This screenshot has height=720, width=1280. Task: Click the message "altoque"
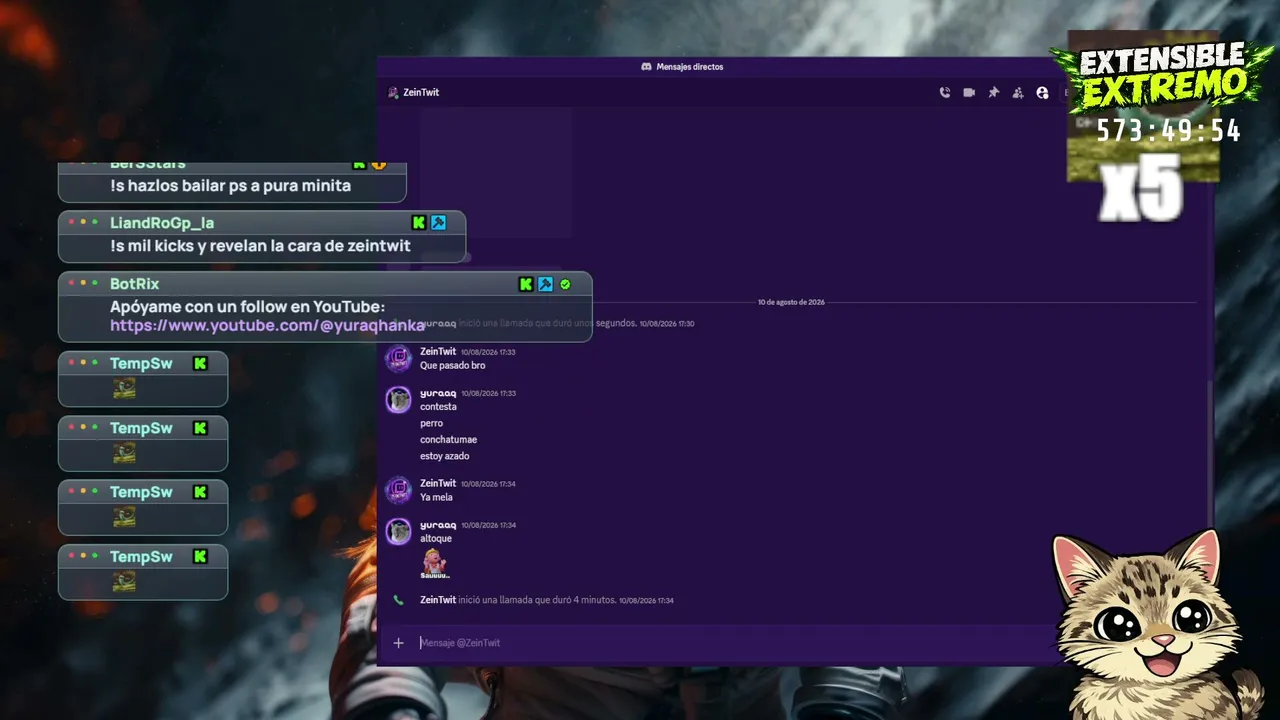436,538
